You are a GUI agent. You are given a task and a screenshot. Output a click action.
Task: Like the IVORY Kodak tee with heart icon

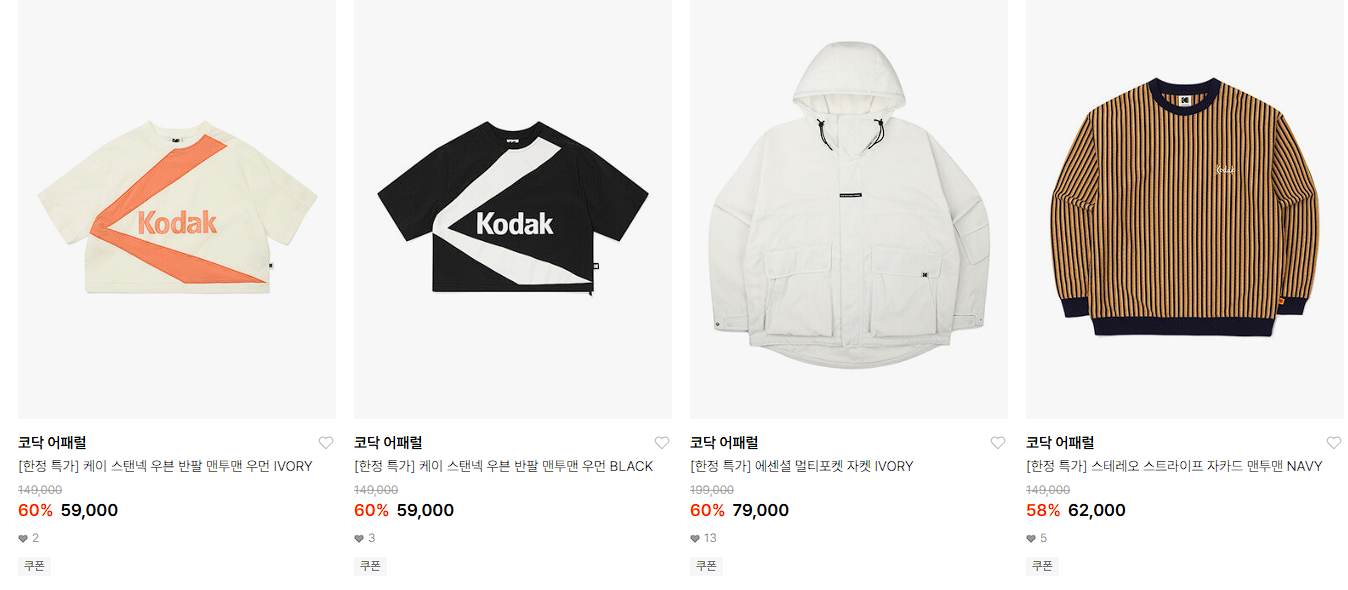pos(326,443)
